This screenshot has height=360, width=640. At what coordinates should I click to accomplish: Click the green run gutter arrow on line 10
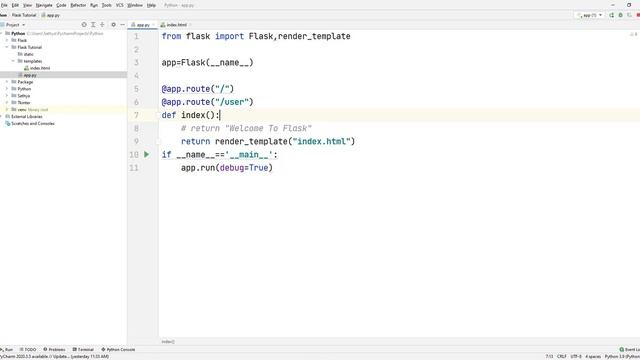[x=147, y=155]
